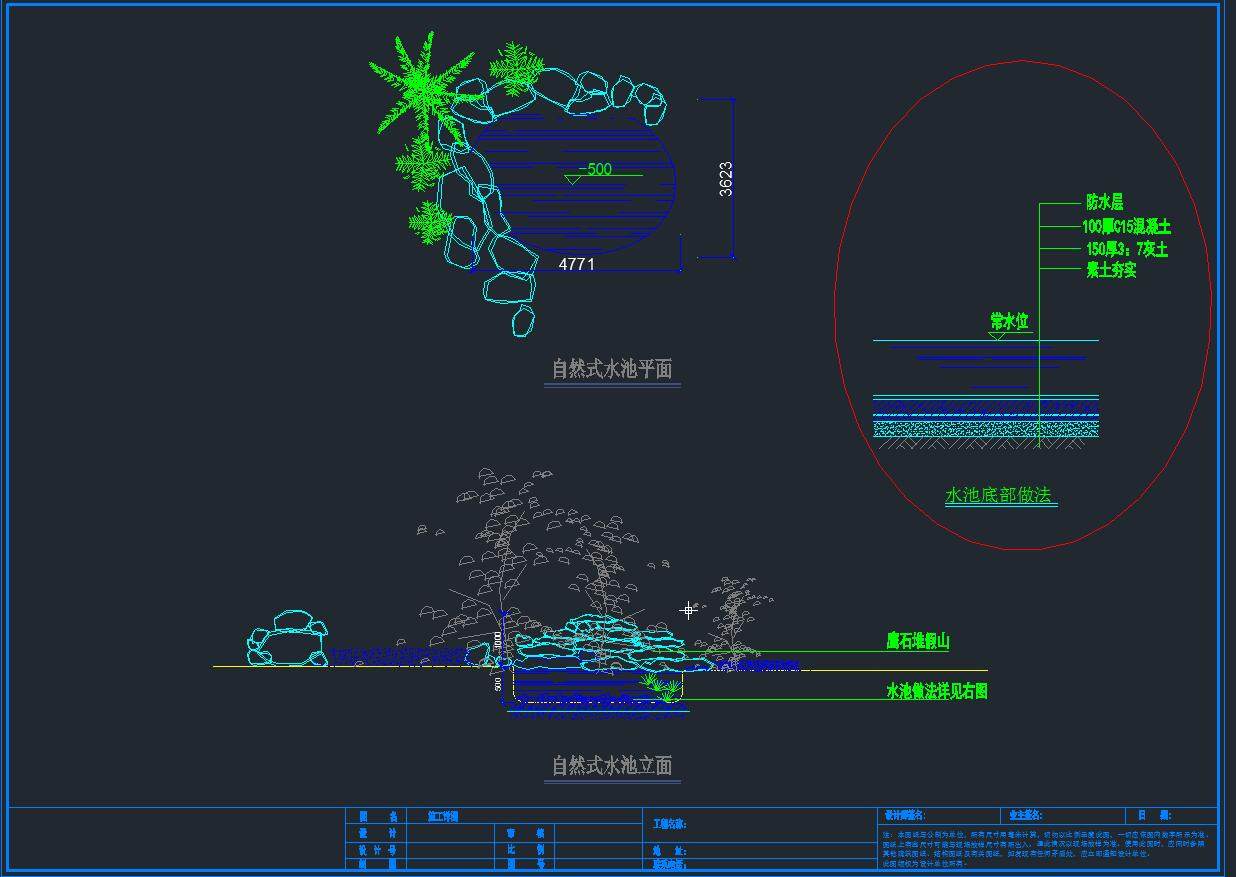This screenshot has width=1236, height=877.
Task: Select the 100厚C15混凝土 annotation label
Action: tap(1126, 227)
